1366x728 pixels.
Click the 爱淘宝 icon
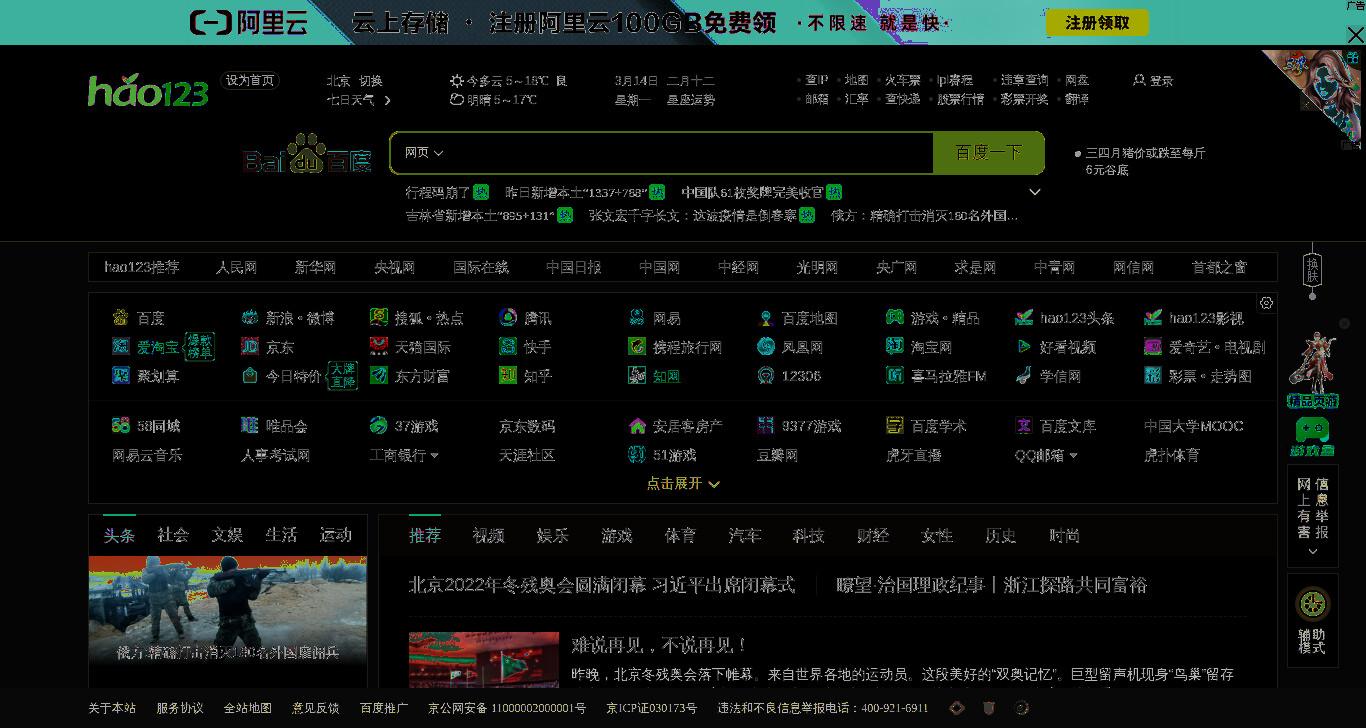(x=121, y=347)
